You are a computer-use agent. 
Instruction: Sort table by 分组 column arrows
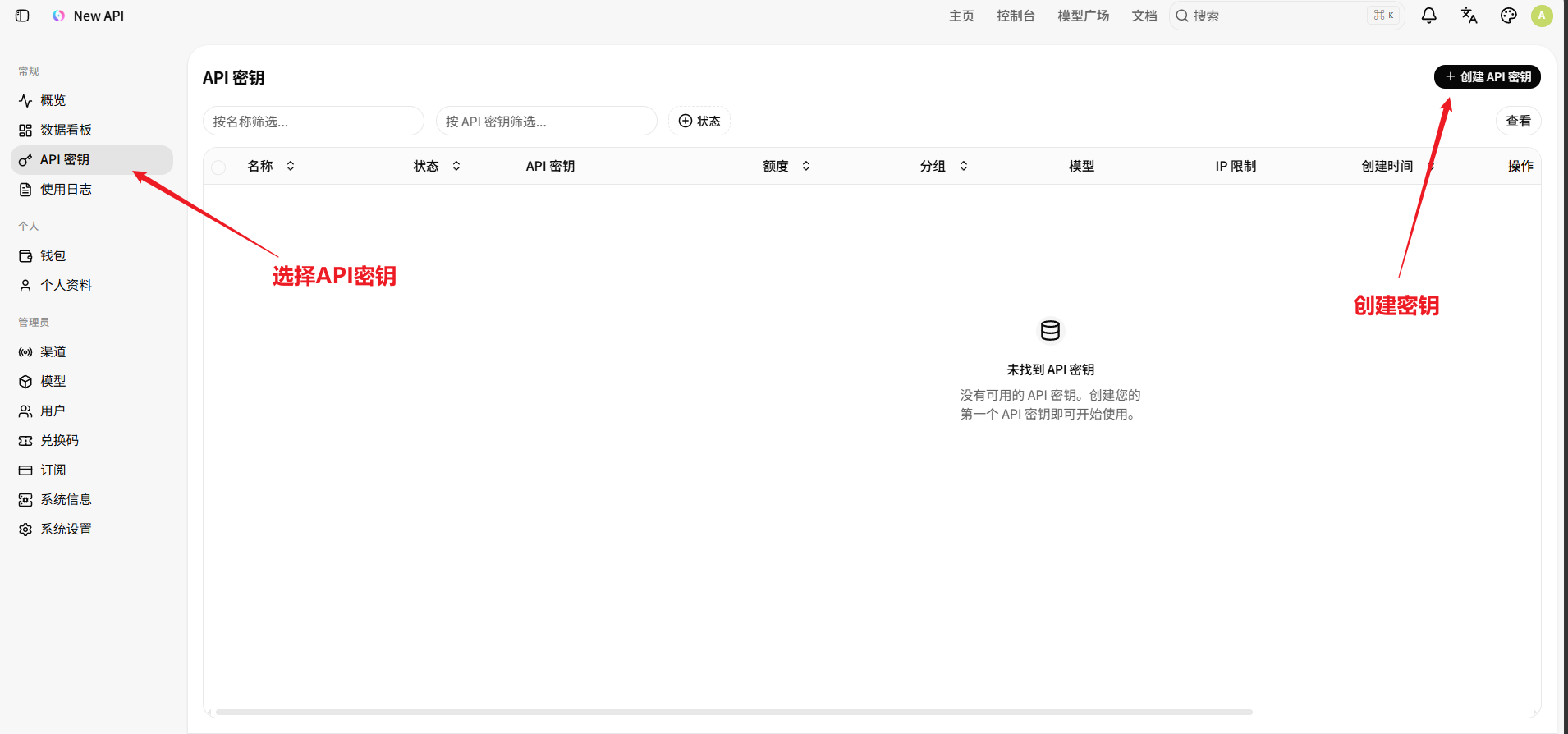(x=964, y=166)
